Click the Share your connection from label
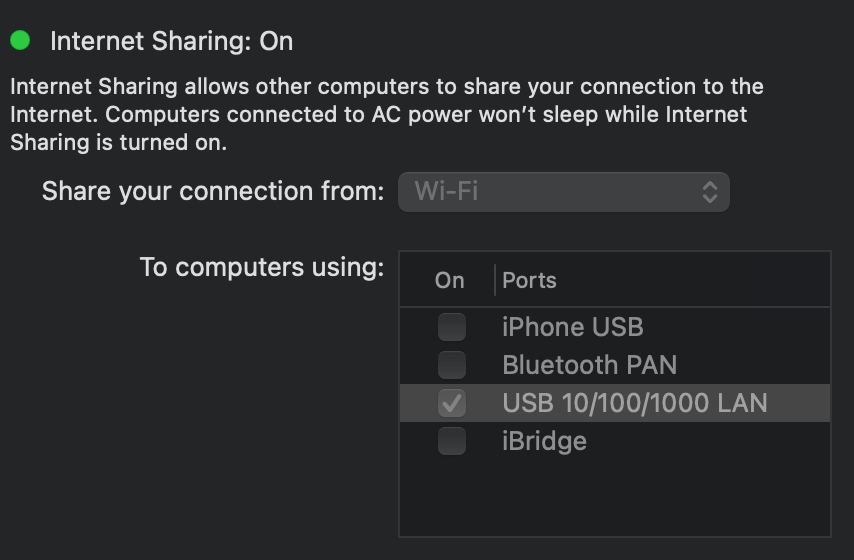The width and height of the screenshot is (854, 560). pos(212,191)
